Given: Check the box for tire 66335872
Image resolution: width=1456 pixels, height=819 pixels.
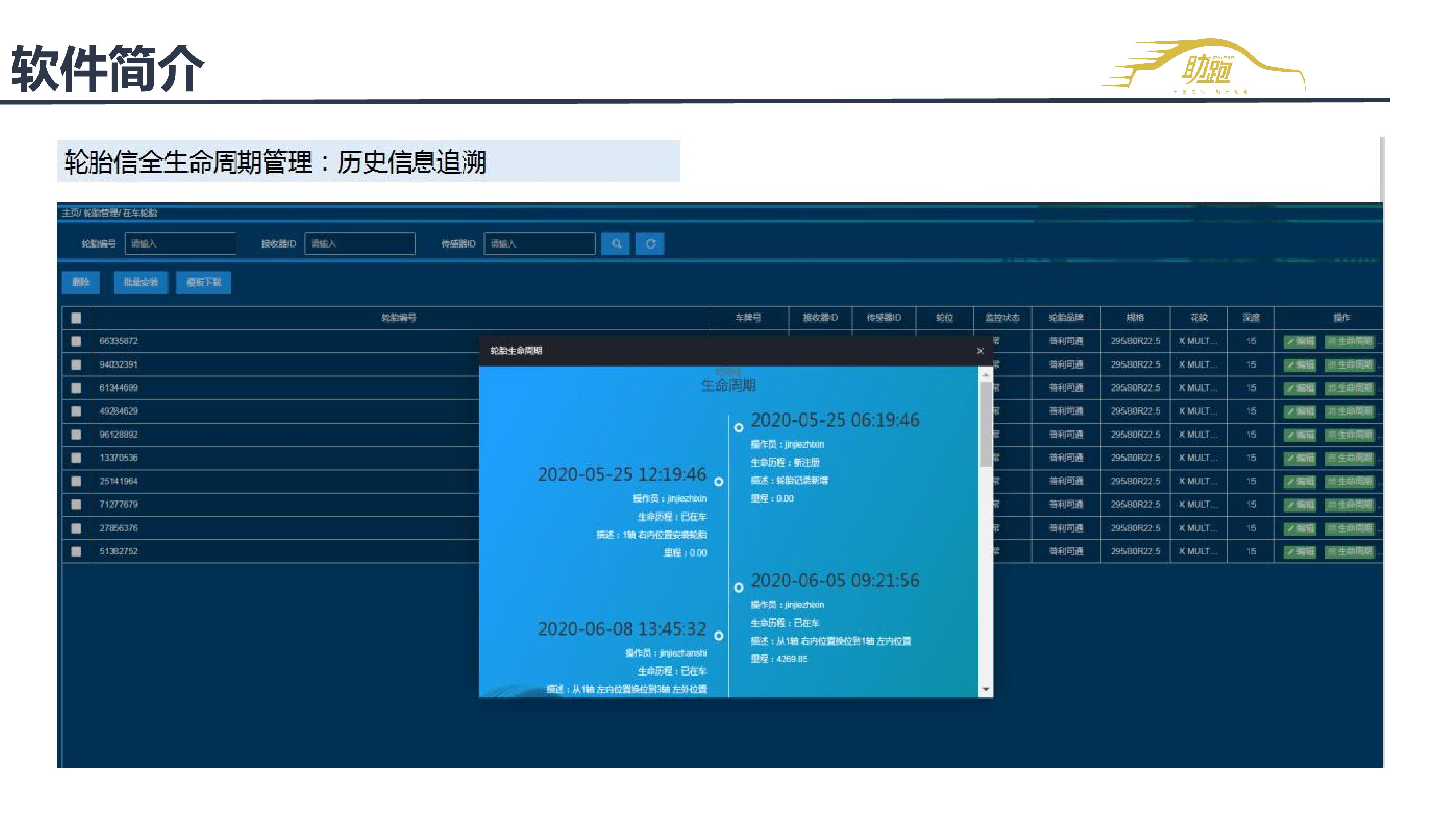Looking at the screenshot, I should 76,341.
